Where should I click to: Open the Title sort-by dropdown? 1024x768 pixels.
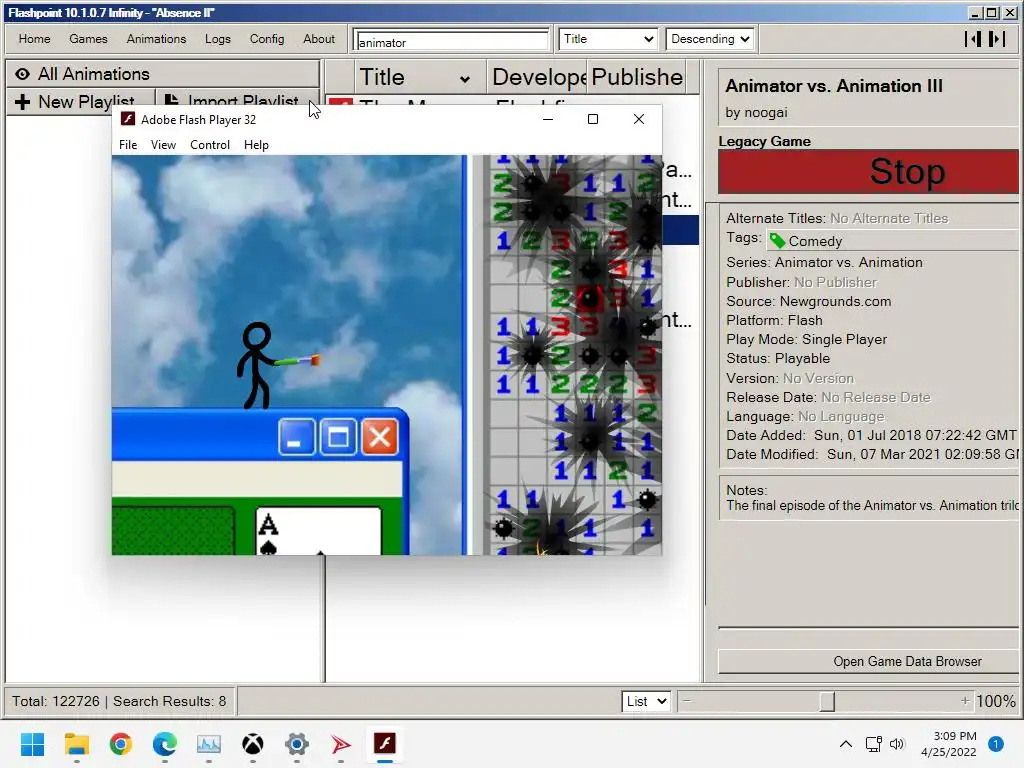[x=607, y=39]
